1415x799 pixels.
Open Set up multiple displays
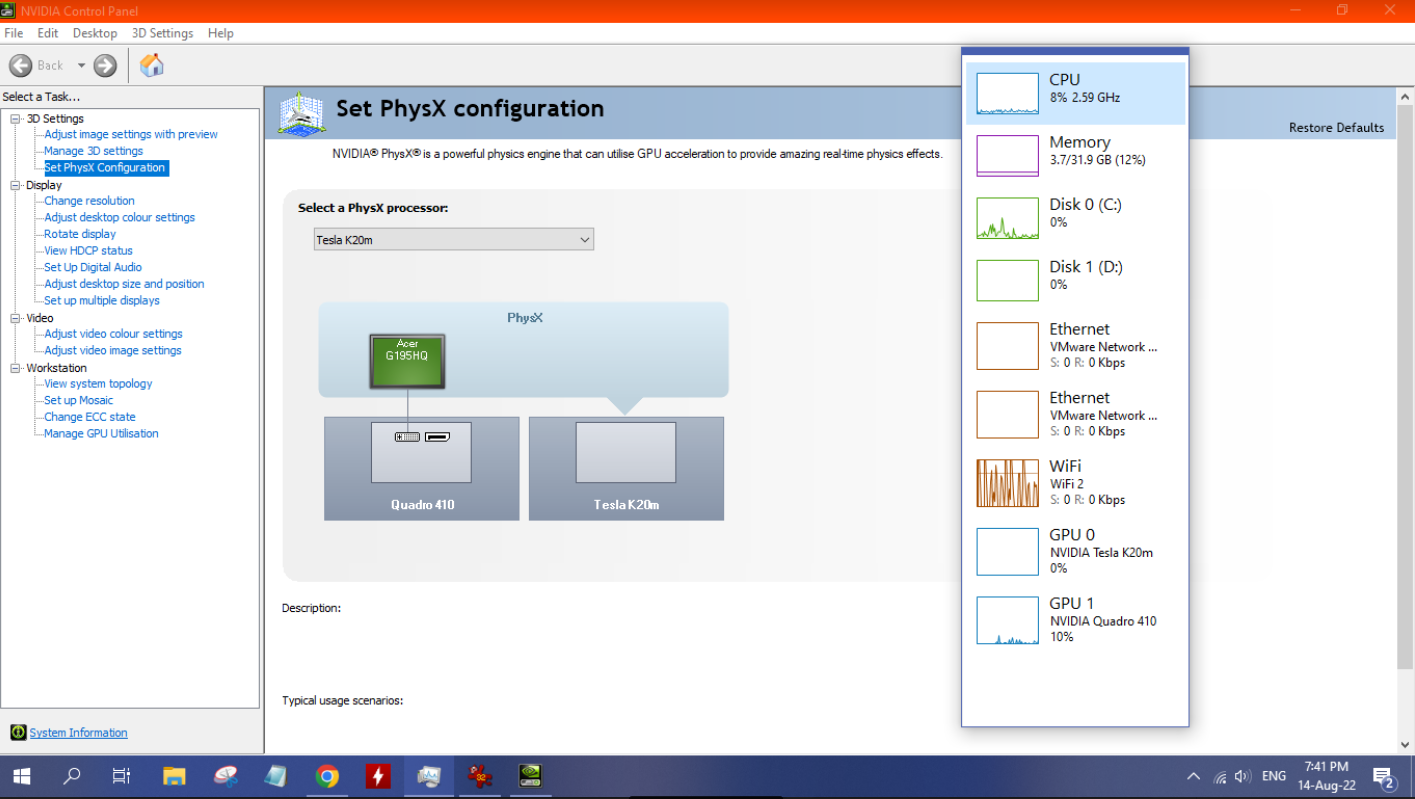point(102,300)
